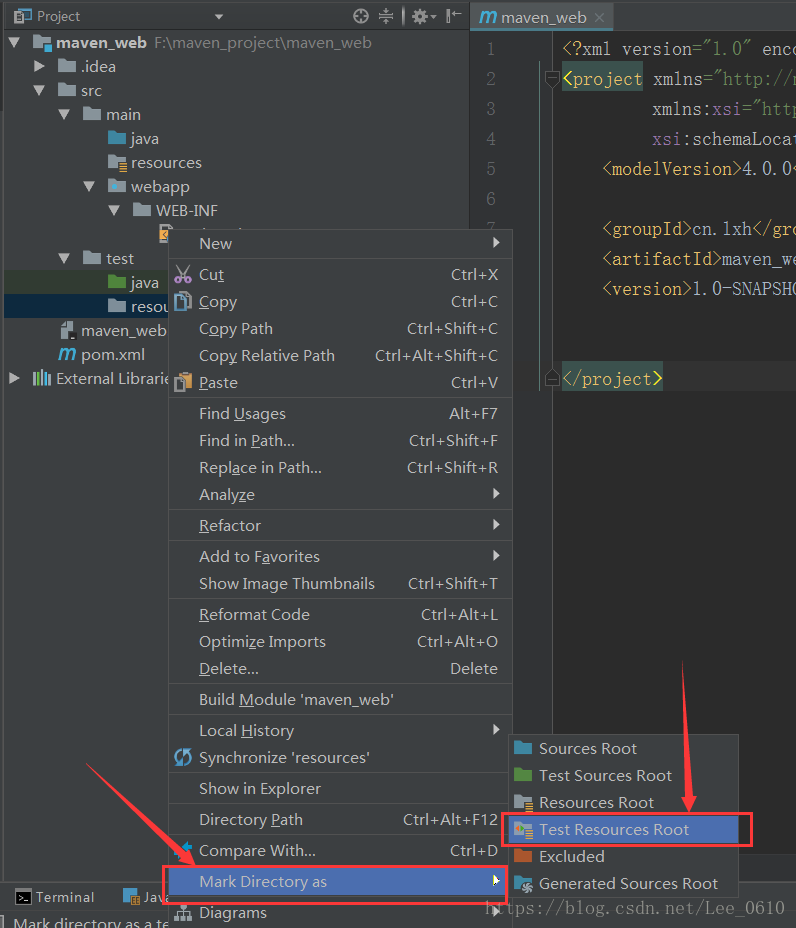Viewport: 796px width, 928px height.
Task: Choose Show Image Thumbnails
Action: coord(340,584)
